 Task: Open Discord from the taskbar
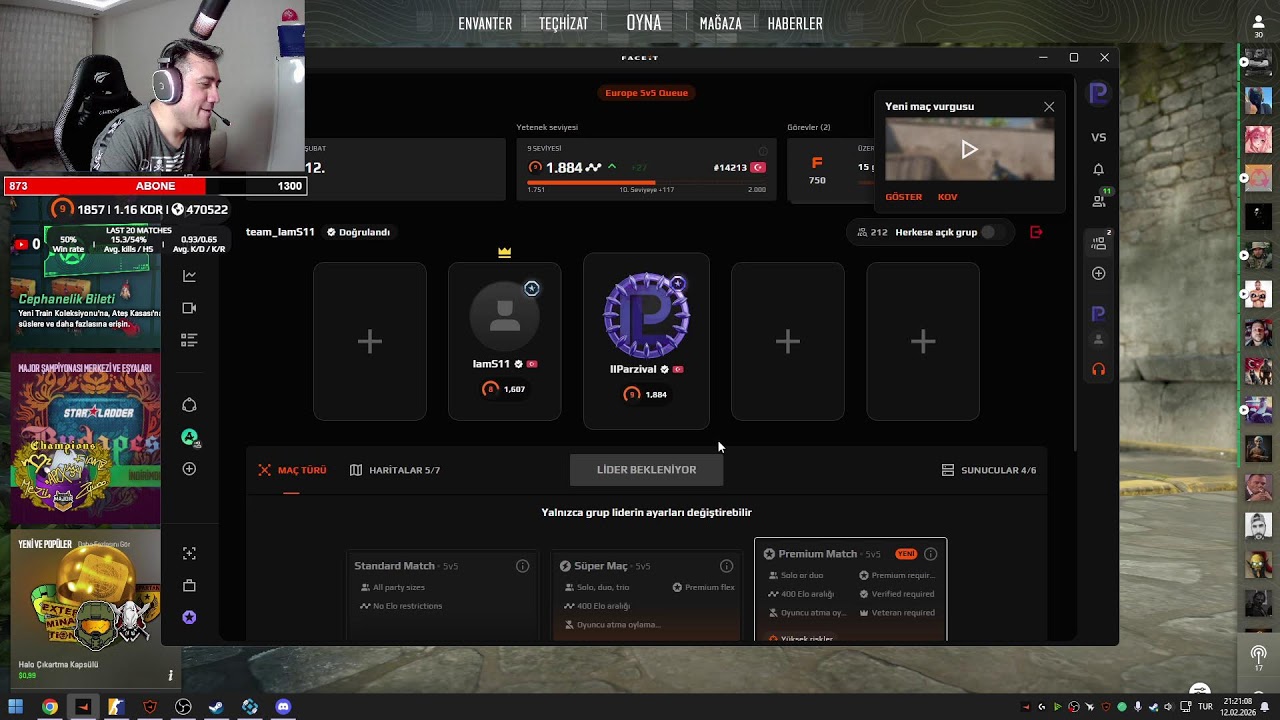pyautogui.click(x=283, y=707)
